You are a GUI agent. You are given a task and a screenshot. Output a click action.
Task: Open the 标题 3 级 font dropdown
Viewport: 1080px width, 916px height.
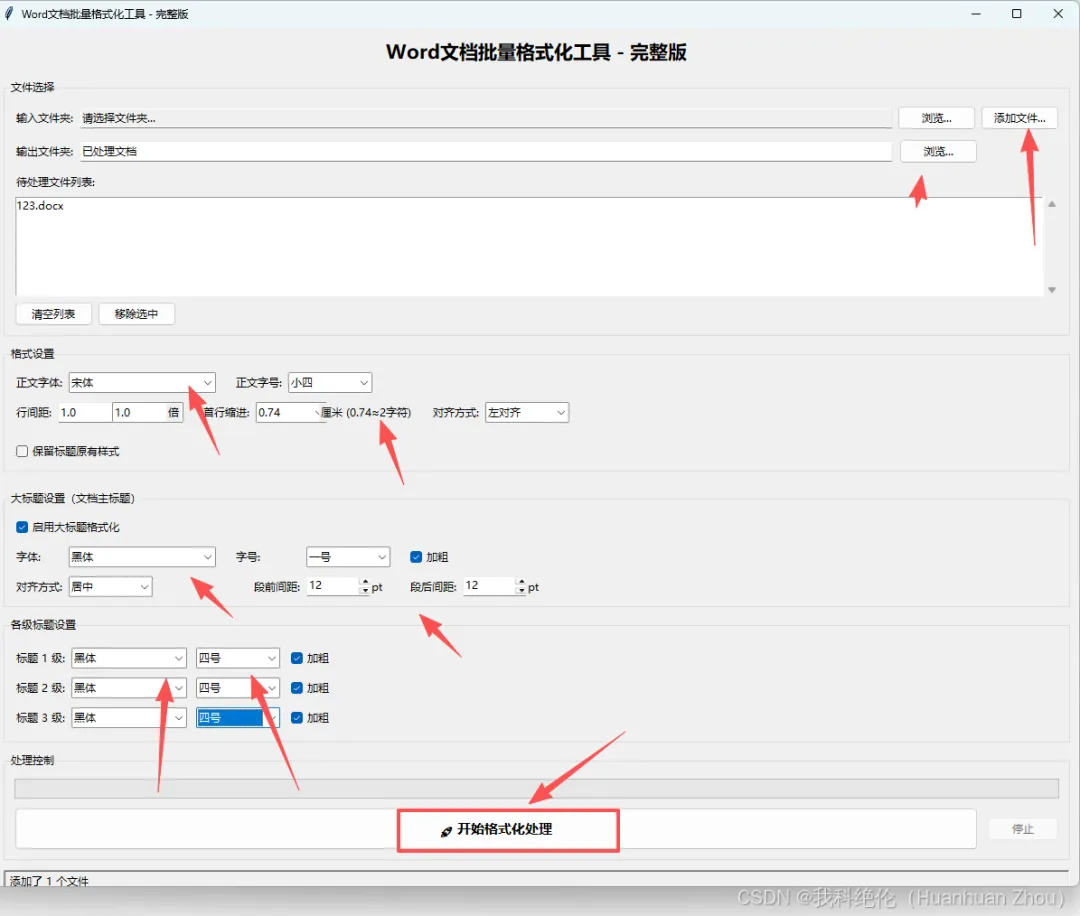[x=129, y=718]
